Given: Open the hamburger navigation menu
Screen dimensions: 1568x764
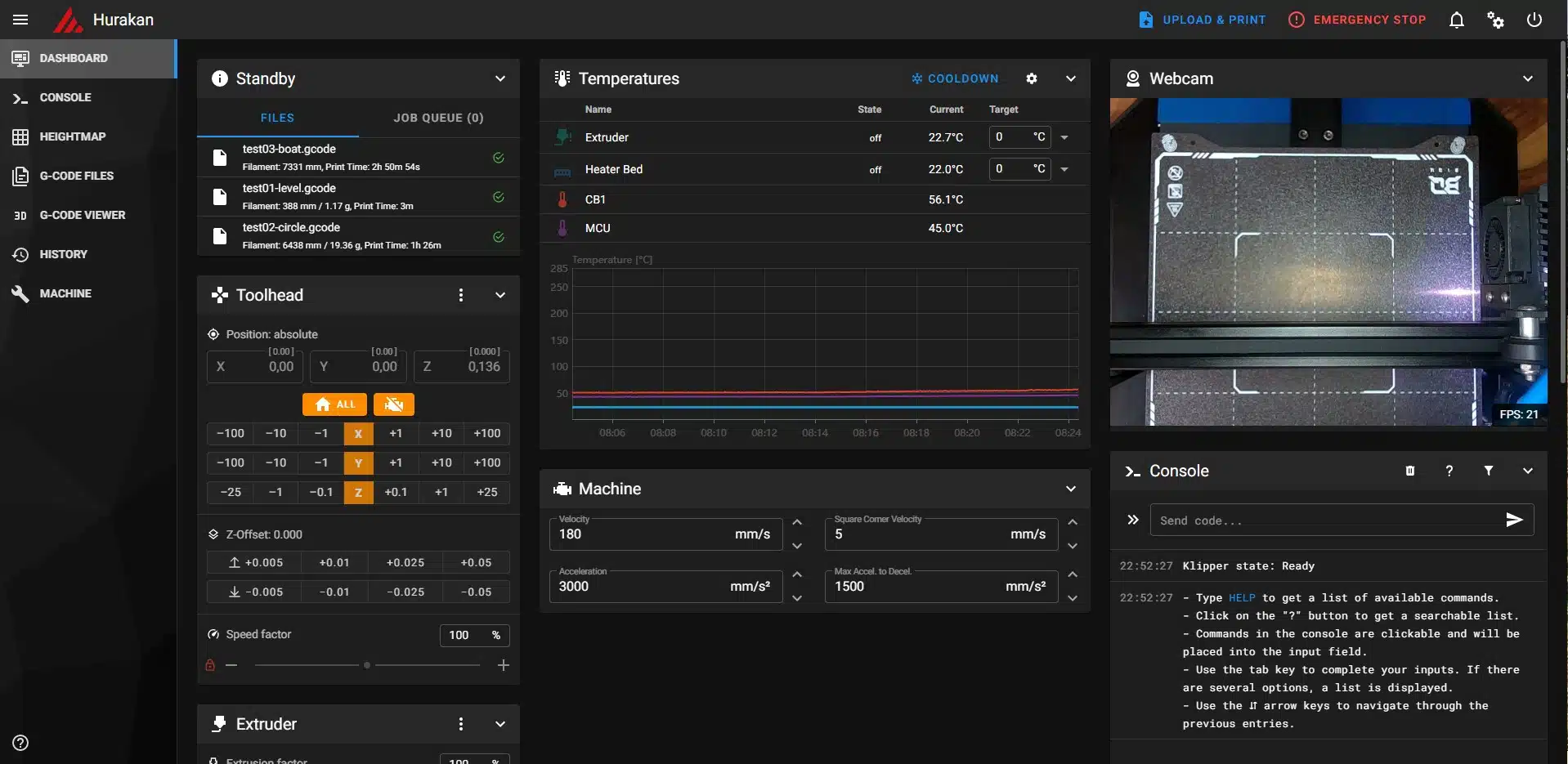Looking at the screenshot, I should tap(20, 20).
